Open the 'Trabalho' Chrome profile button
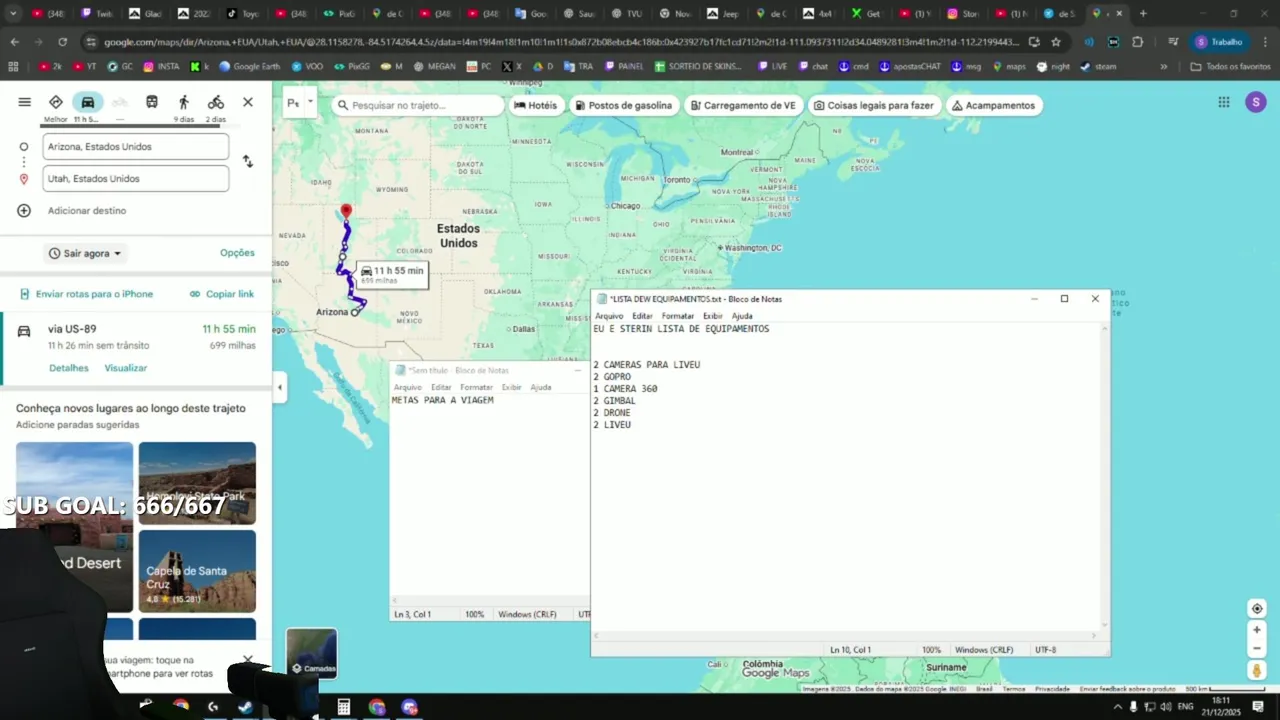The image size is (1280, 720). [1219, 42]
